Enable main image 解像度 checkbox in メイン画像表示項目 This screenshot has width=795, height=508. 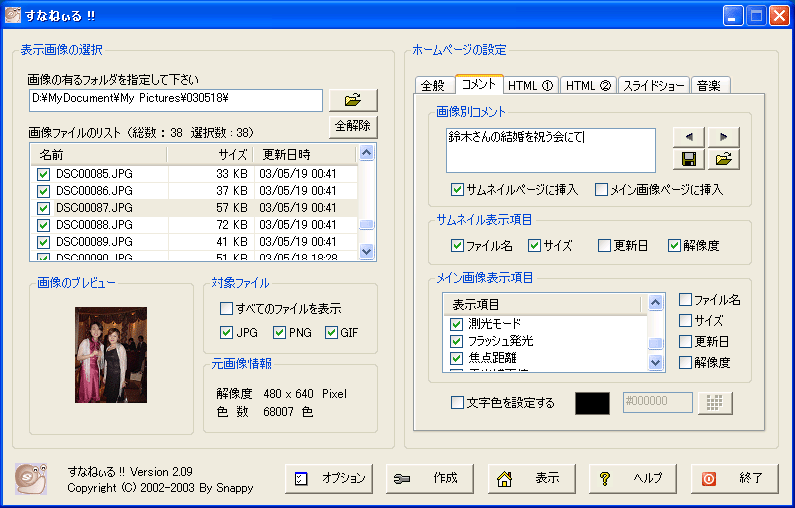[x=685, y=362]
